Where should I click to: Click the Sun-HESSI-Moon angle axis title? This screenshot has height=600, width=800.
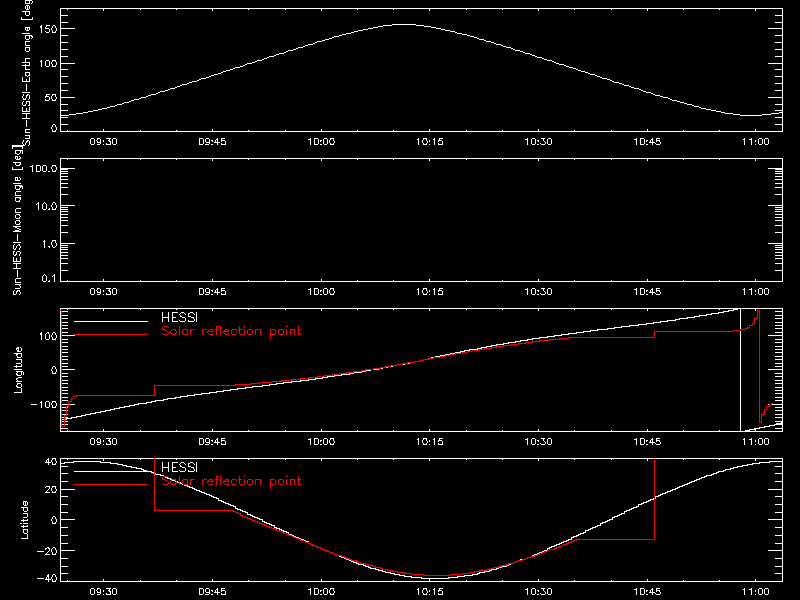[x=17, y=220]
